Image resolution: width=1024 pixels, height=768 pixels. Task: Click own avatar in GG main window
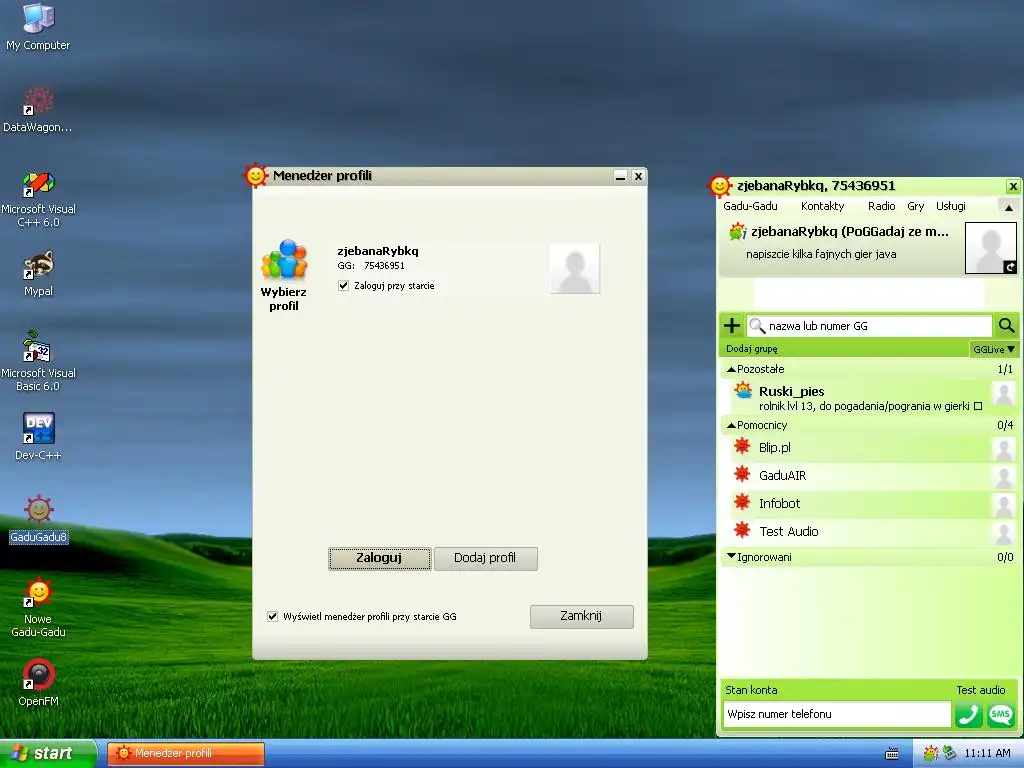tap(991, 248)
